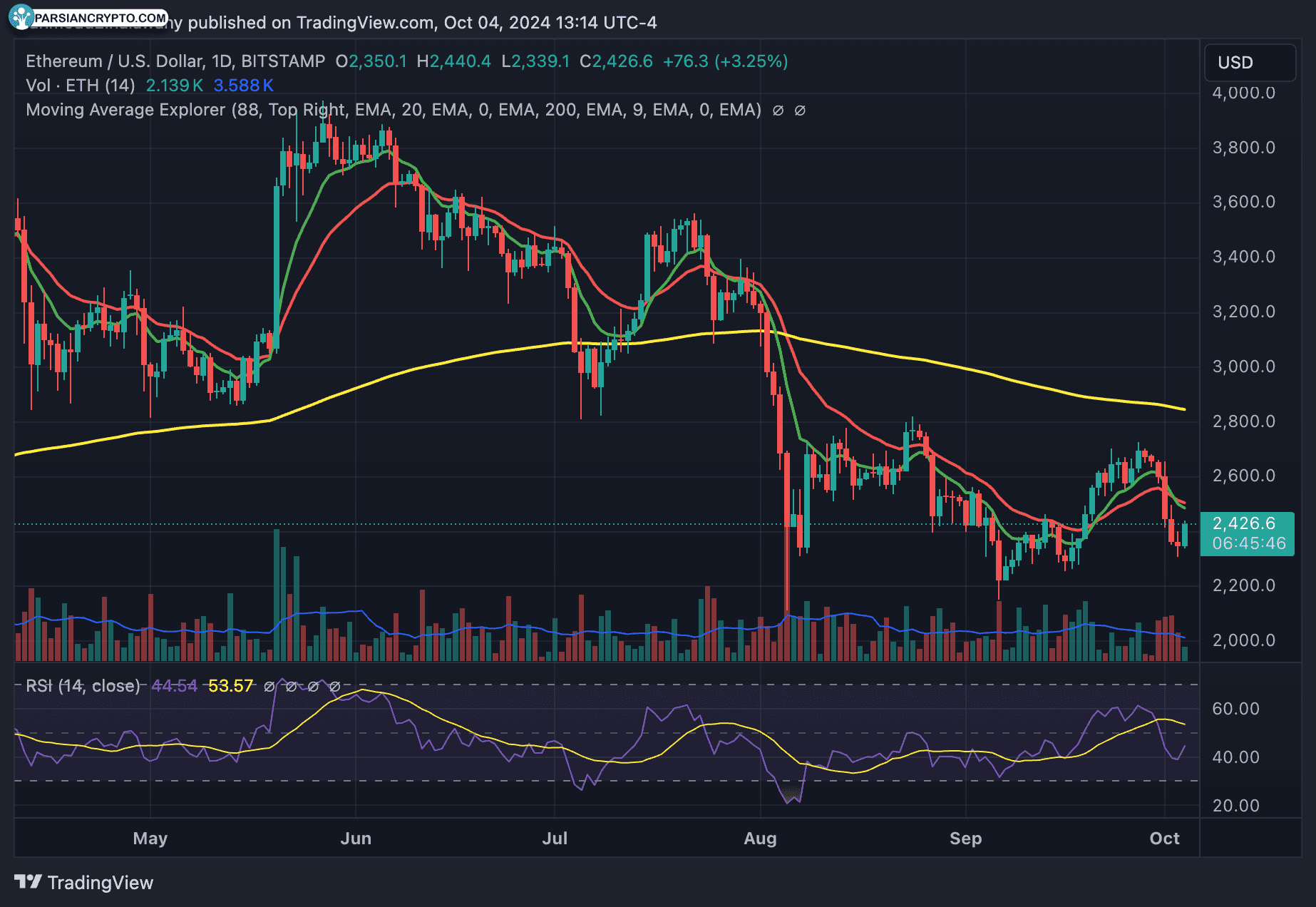Click the 3,200.0 price axis label
The width and height of the screenshot is (1316, 907).
(1244, 312)
